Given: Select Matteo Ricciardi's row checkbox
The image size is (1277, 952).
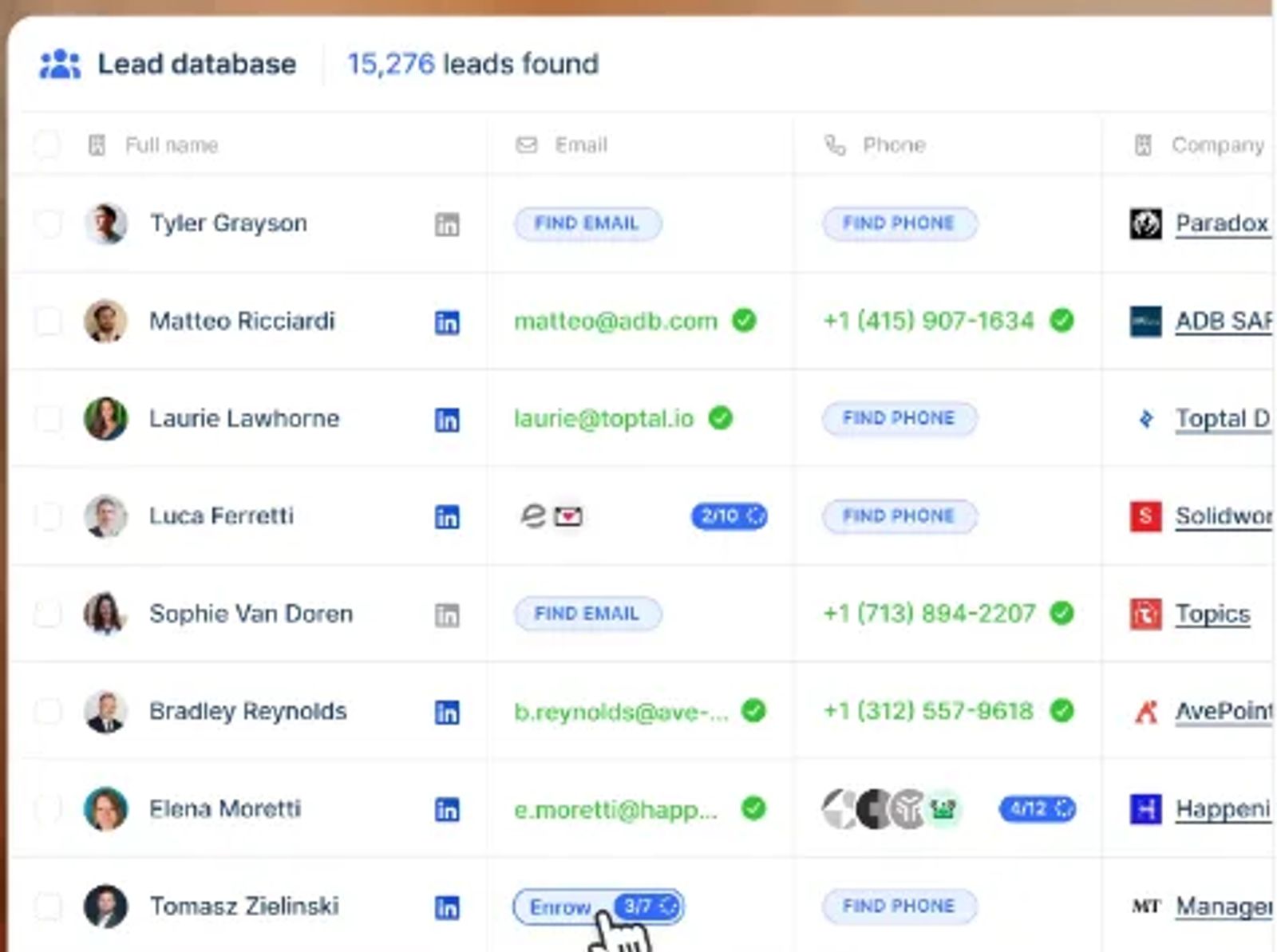Looking at the screenshot, I should click(47, 321).
